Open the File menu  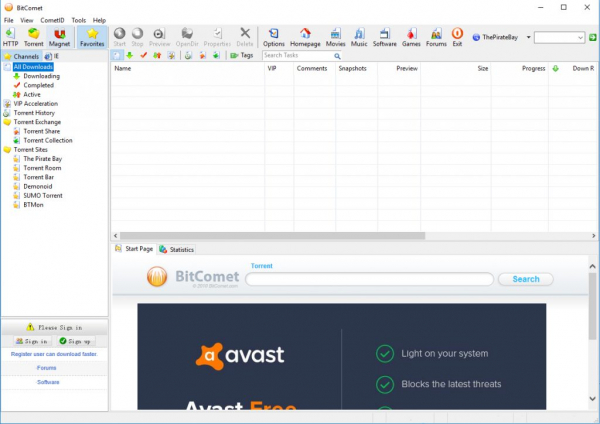8,20
